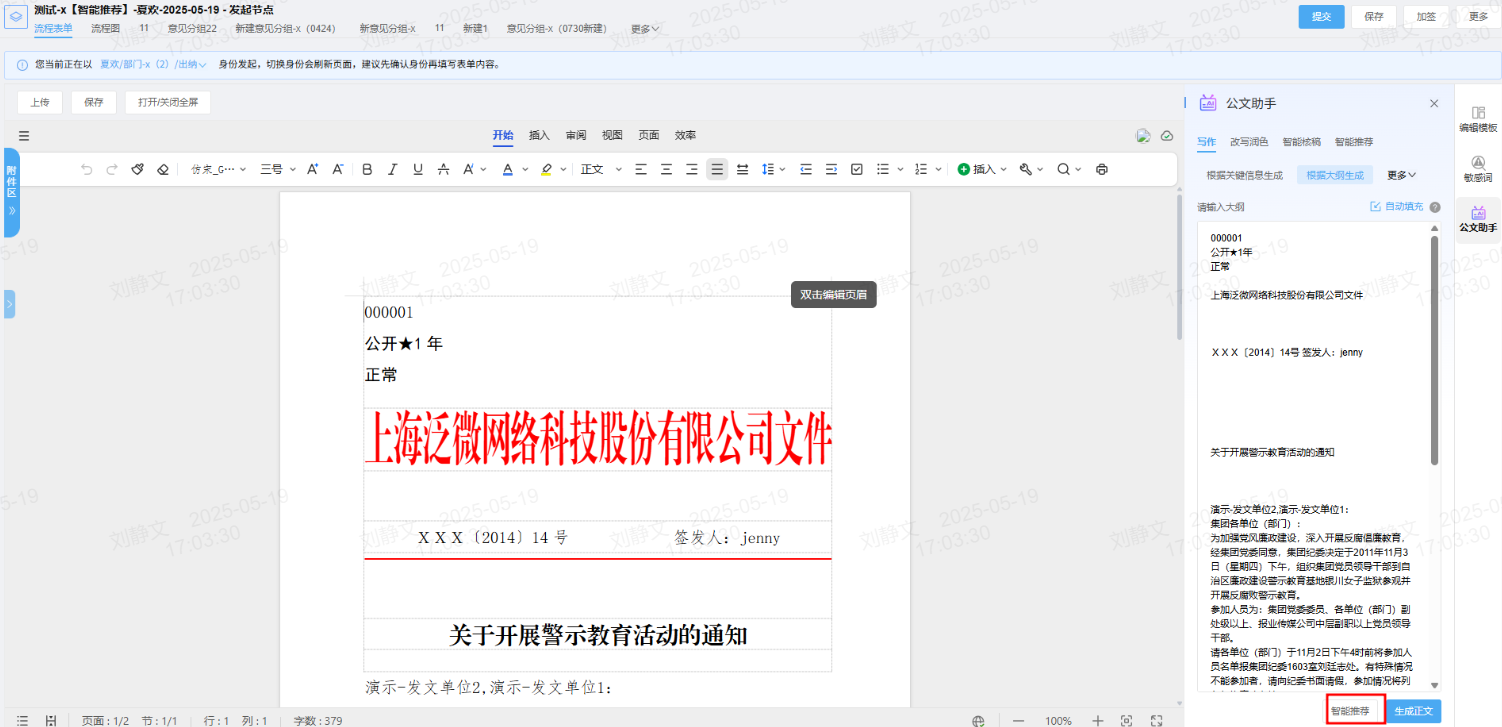The width and height of the screenshot is (1502, 727).
Task: Expand the 更多 tabs dropdown at top
Action: point(645,28)
